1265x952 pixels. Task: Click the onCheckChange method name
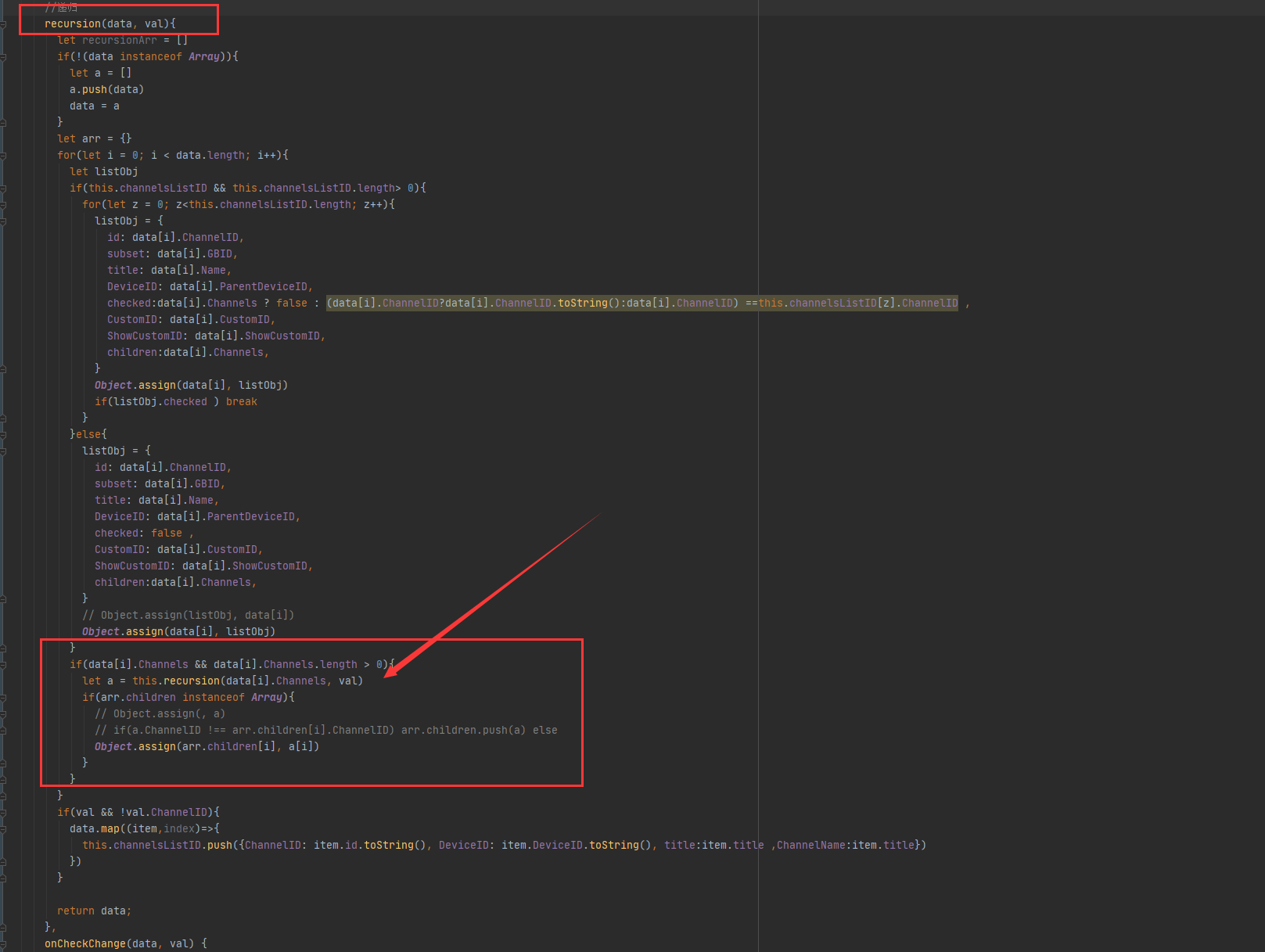(x=85, y=944)
